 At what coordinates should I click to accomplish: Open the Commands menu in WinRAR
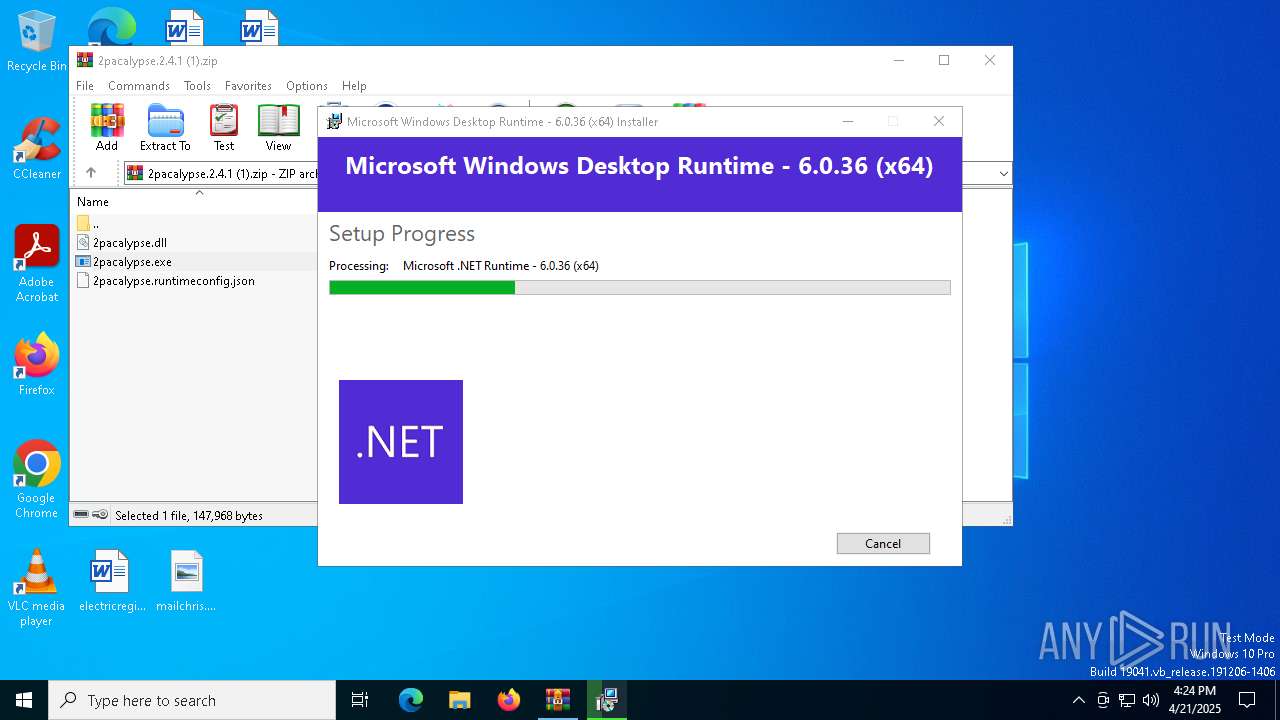point(139,86)
